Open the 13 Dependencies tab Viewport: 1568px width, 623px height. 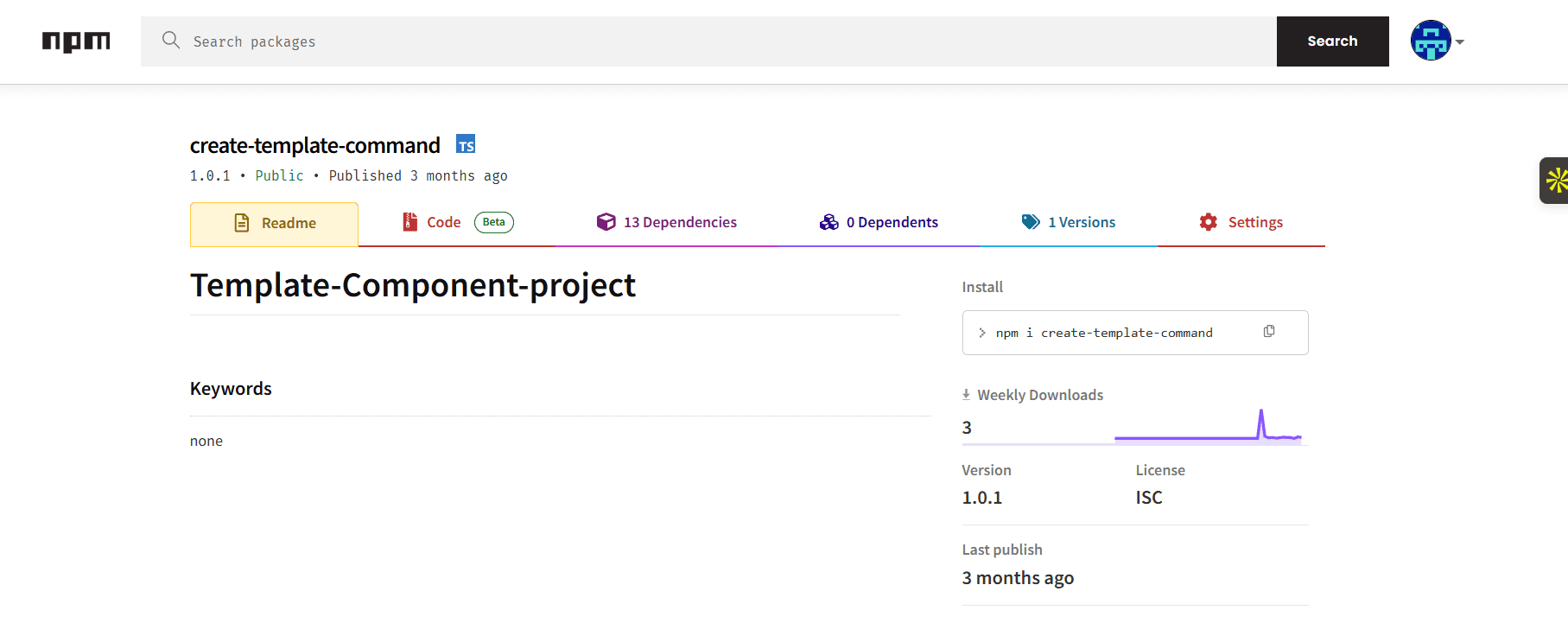(666, 223)
